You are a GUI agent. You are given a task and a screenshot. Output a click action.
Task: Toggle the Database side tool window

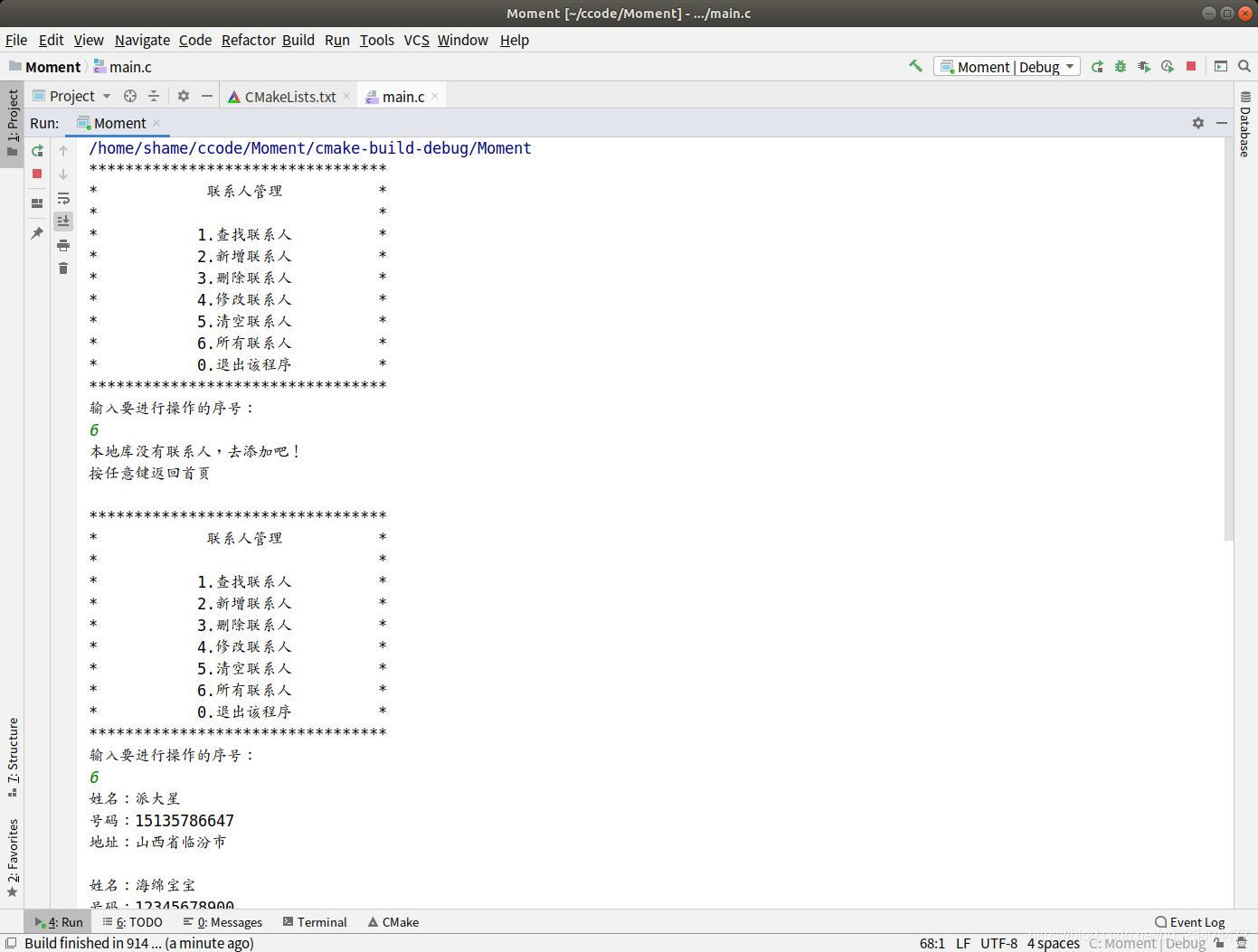coord(1245,124)
